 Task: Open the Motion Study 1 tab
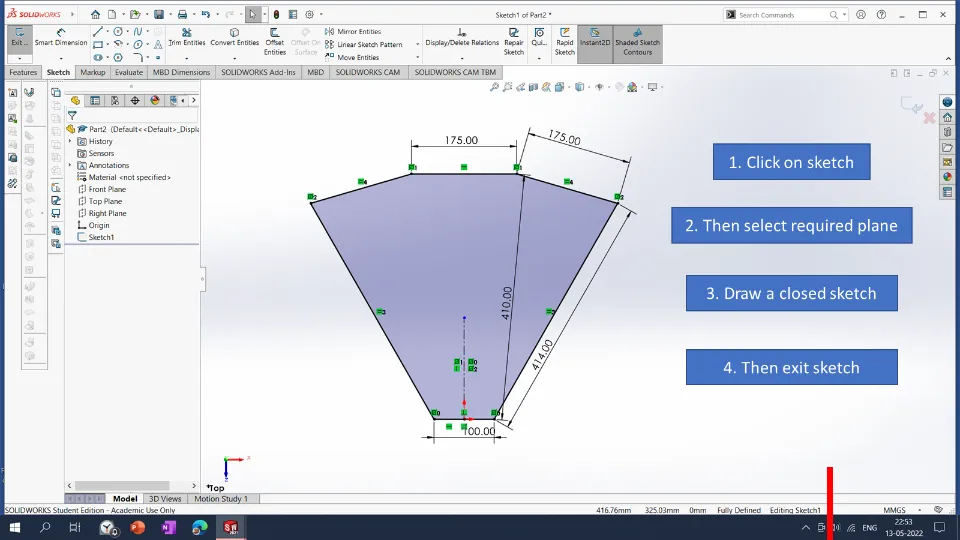coord(221,499)
